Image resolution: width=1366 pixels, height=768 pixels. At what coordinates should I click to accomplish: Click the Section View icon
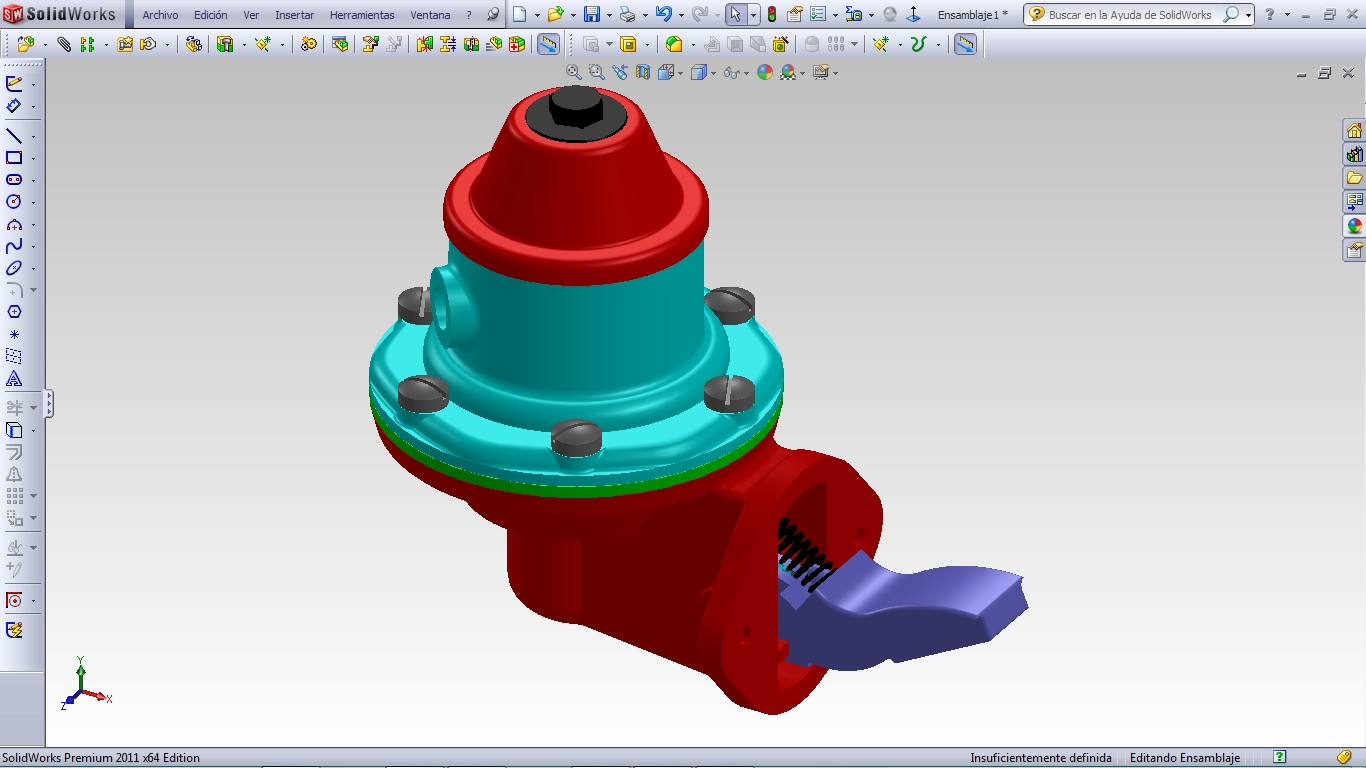click(x=643, y=72)
